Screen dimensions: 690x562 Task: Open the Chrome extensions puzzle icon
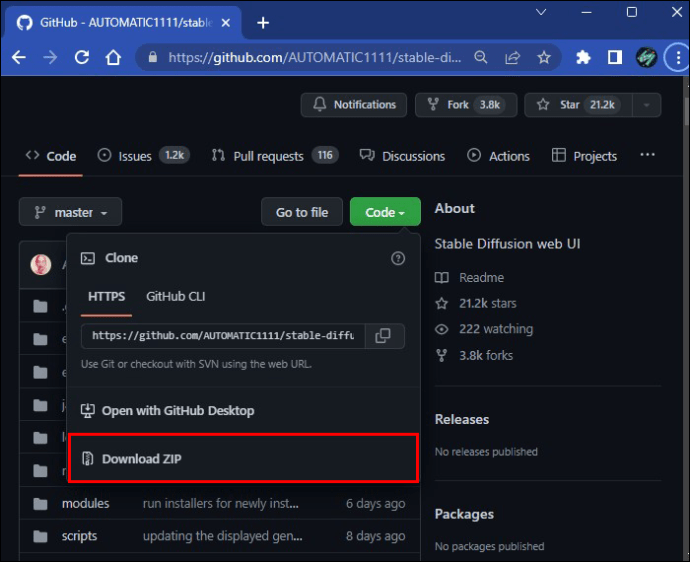583,57
